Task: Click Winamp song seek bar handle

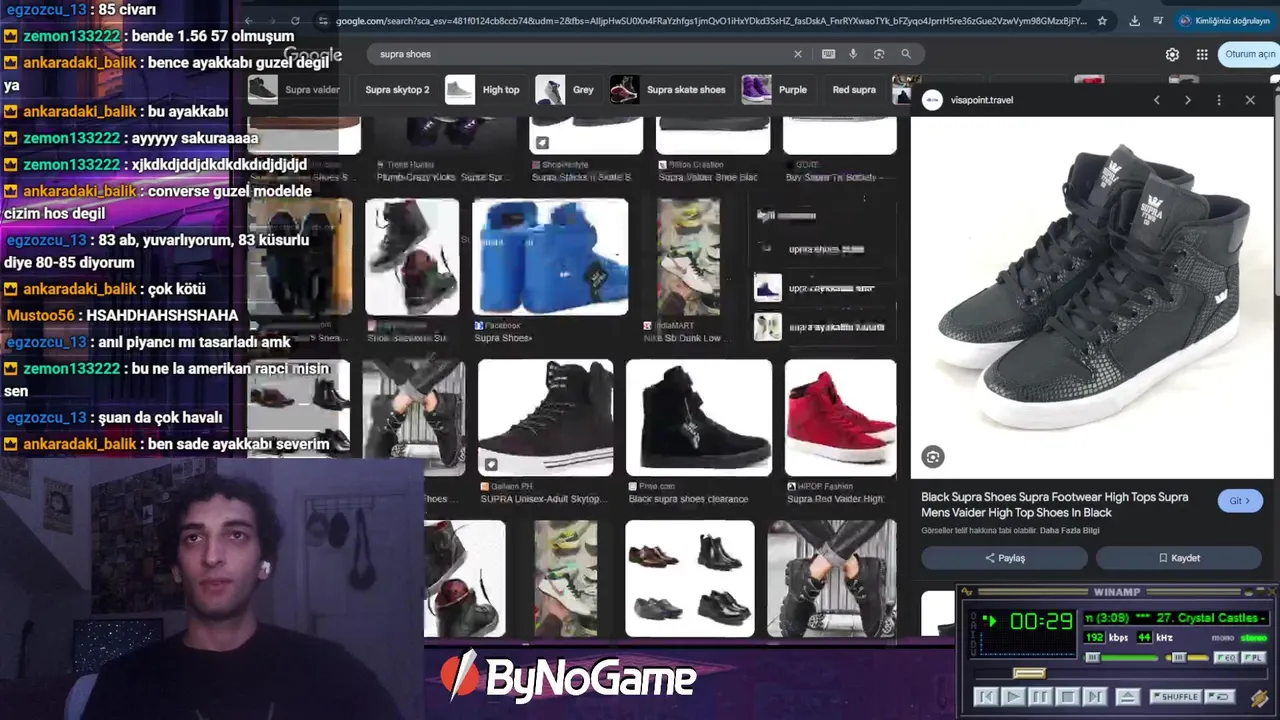Action: coord(1029,674)
